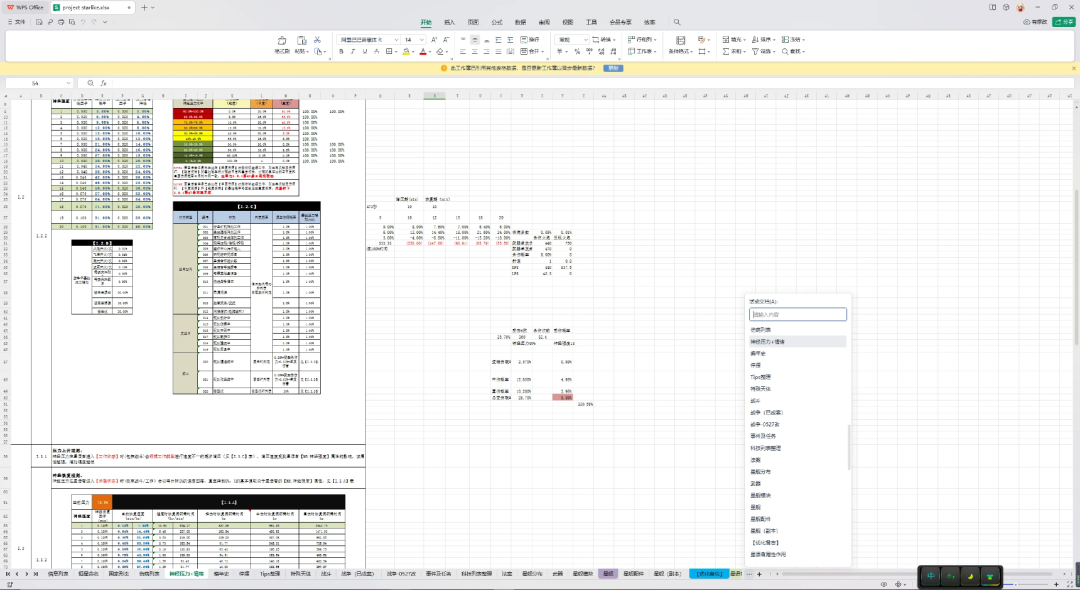Image resolution: width=1080 pixels, height=590 pixels.
Task: Click the scrollbar in the sheet list popup
Action: click(x=849, y=447)
